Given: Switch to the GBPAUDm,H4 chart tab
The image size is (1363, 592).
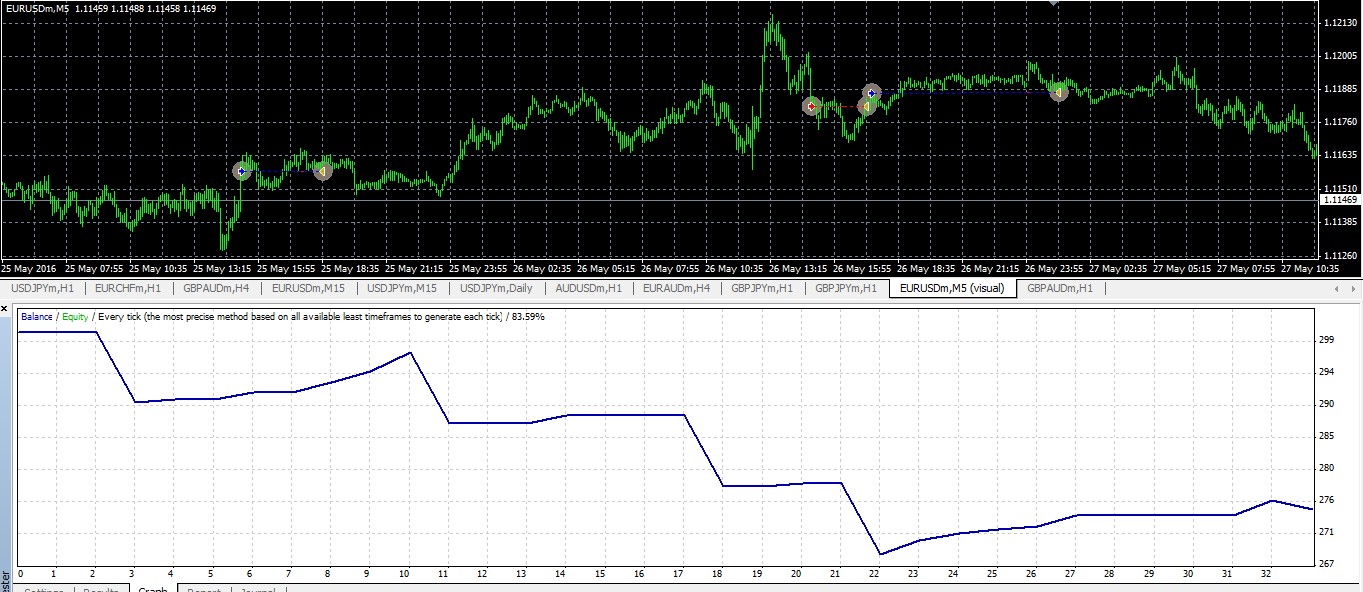Looking at the screenshot, I should click(x=216, y=288).
